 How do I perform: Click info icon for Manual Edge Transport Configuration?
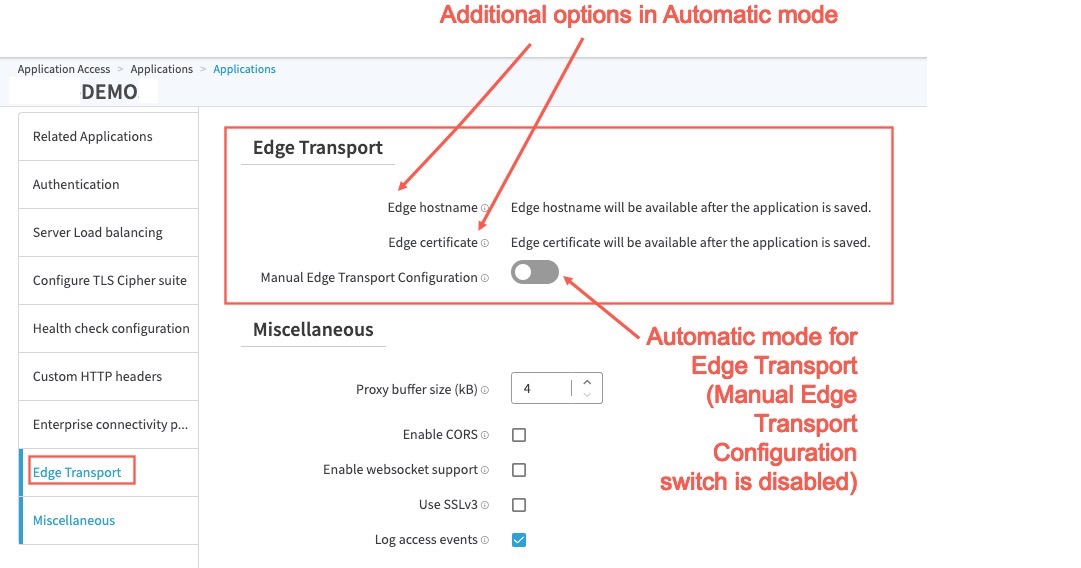(485, 278)
